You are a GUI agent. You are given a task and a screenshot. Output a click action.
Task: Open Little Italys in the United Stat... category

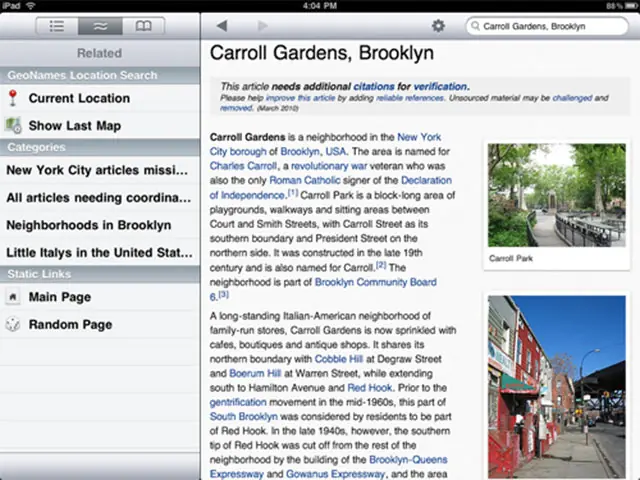pyautogui.click(x=100, y=253)
